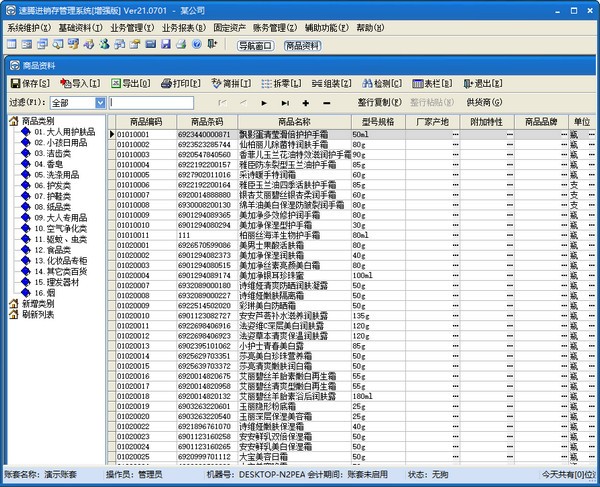The height and width of the screenshot is (487, 600).
Task: Click the Import (导入) toolbar icon
Action: (79, 84)
